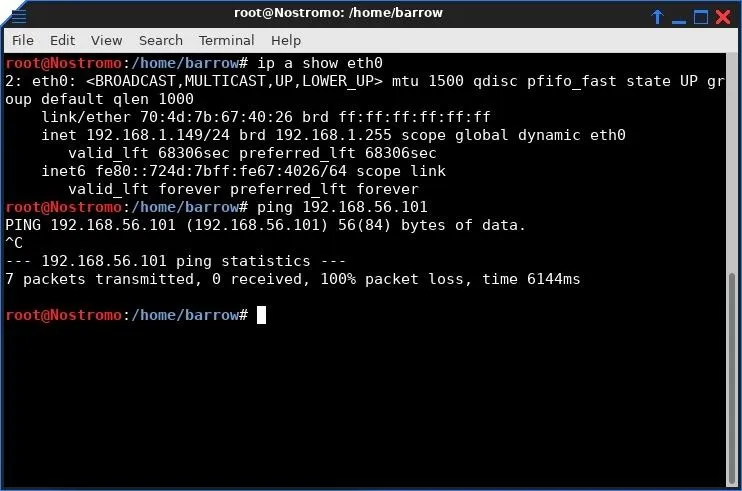Viewport: 742px width, 491px height.
Task: Click the 'mtu 1500' value
Action: pos(428,81)
